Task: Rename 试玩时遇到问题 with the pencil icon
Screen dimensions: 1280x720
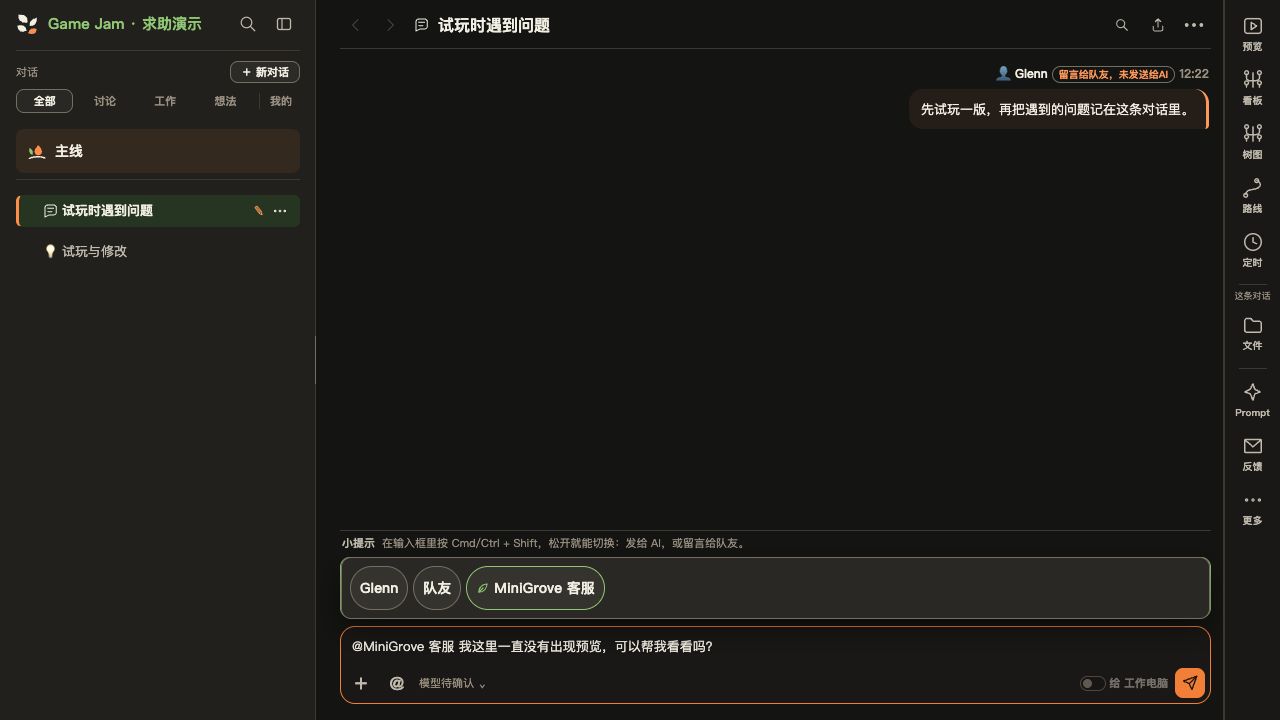Action: (x=258, y=211)
